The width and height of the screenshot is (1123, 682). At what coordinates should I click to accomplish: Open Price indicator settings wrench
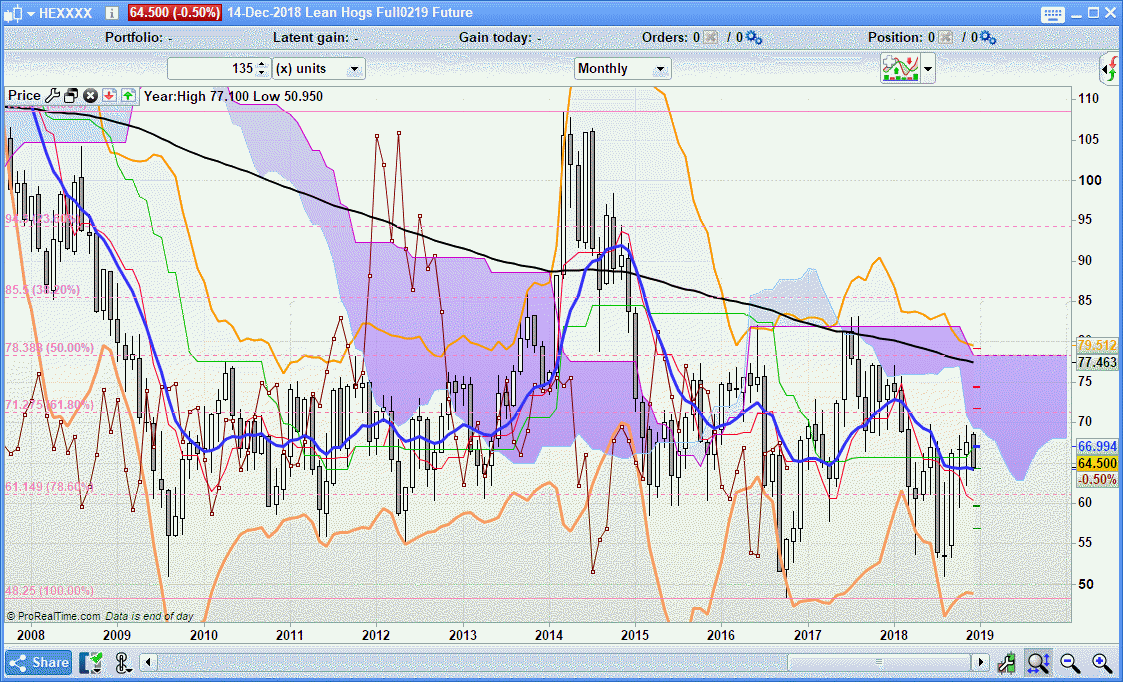click(52, 96)
